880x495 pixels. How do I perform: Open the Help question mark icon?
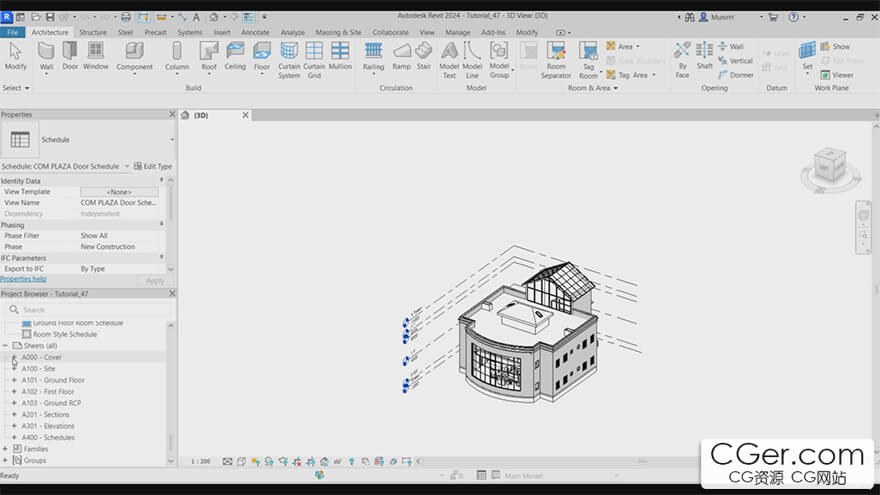point(793,17)
